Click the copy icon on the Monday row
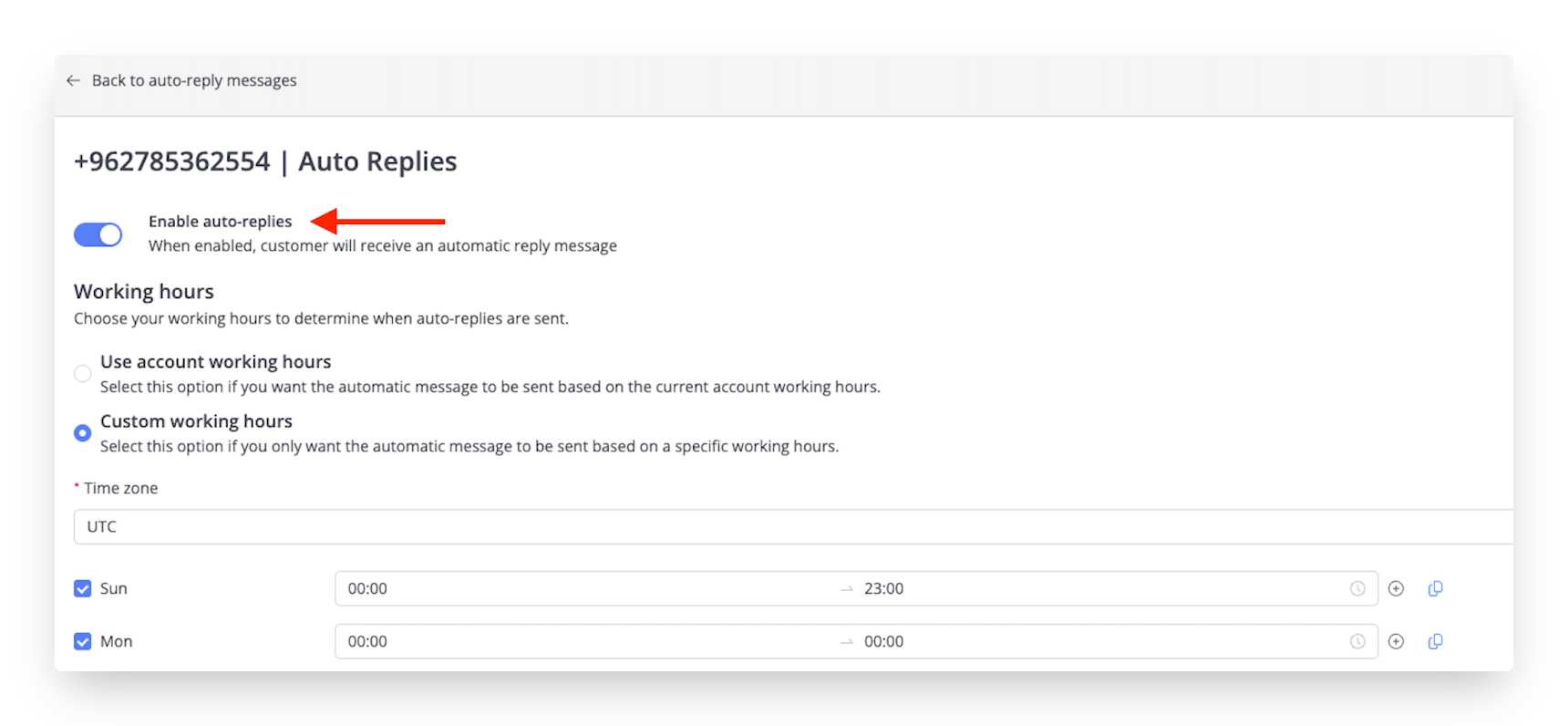Image resolution: width=1568 pixels, height=726 pixels. pyautogui.click(x=1436, y=641)
